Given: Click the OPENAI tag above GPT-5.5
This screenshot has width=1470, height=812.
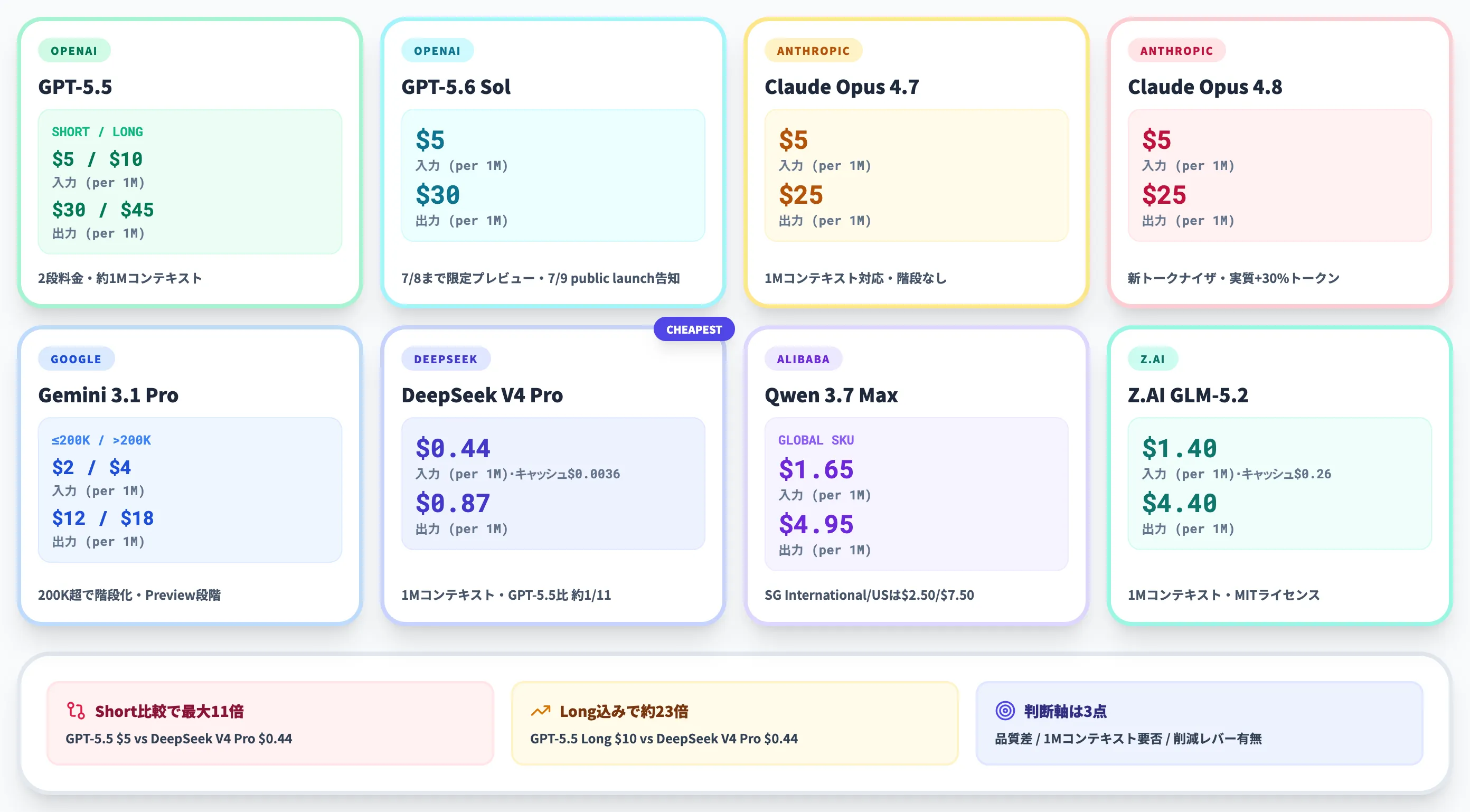Looking at the screenshot, I should coord(74,51).
